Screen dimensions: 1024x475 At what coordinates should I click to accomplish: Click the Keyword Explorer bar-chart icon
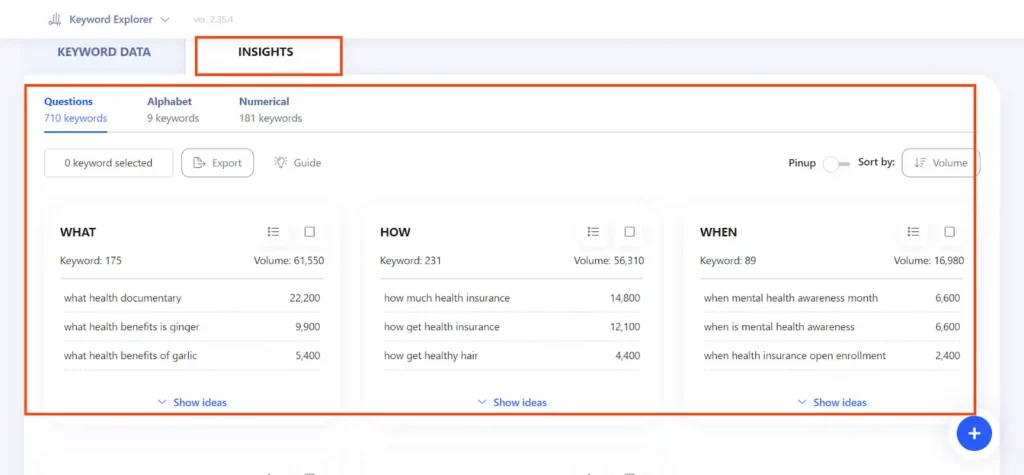point(55,20)
